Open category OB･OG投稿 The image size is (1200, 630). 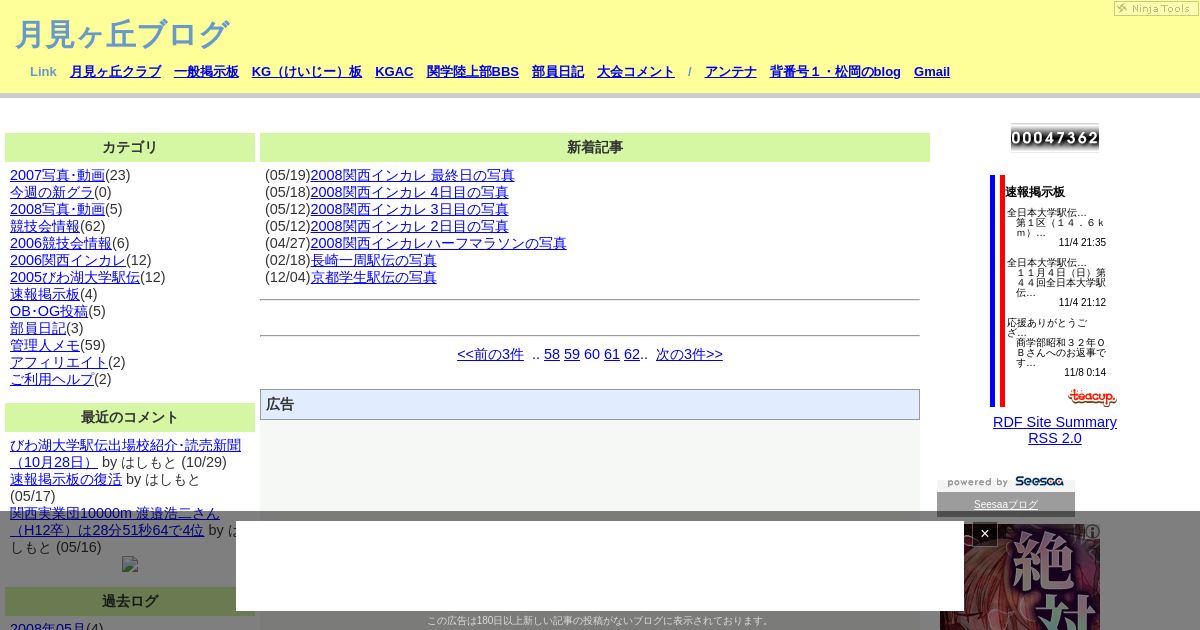pyautogui.click(x=49, y=311)
